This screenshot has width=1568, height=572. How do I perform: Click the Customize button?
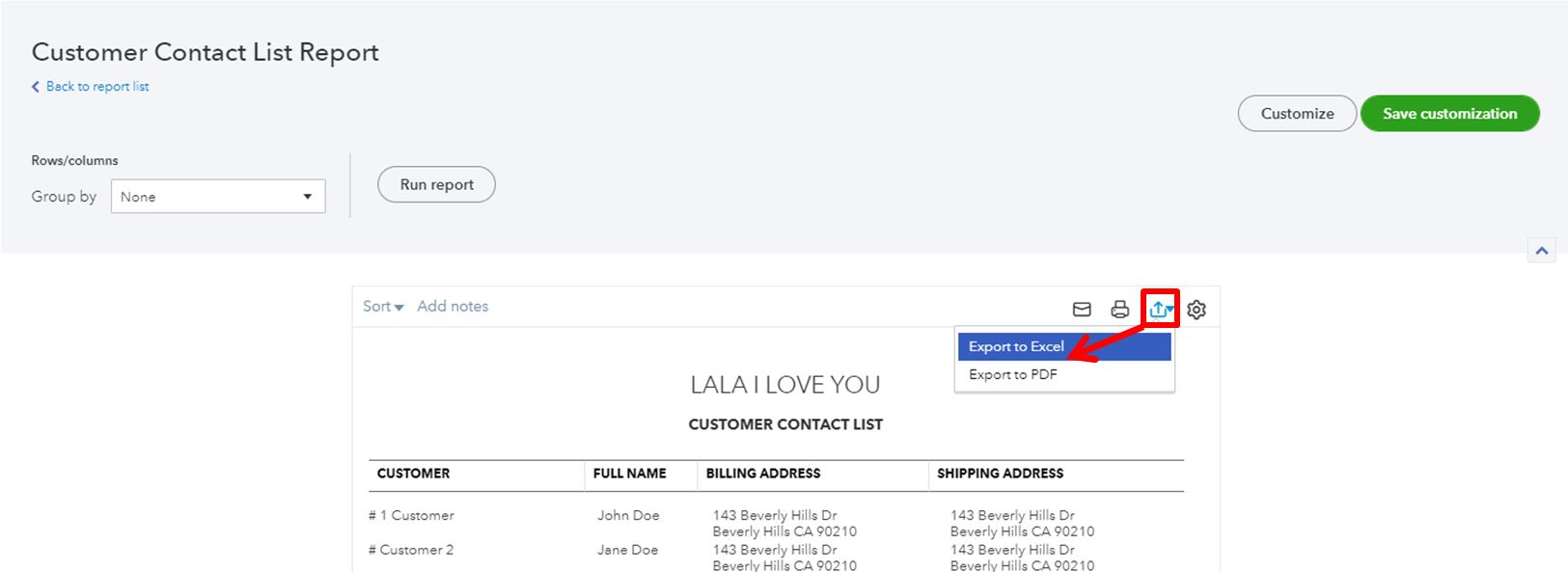click(x=1297, y=114)
